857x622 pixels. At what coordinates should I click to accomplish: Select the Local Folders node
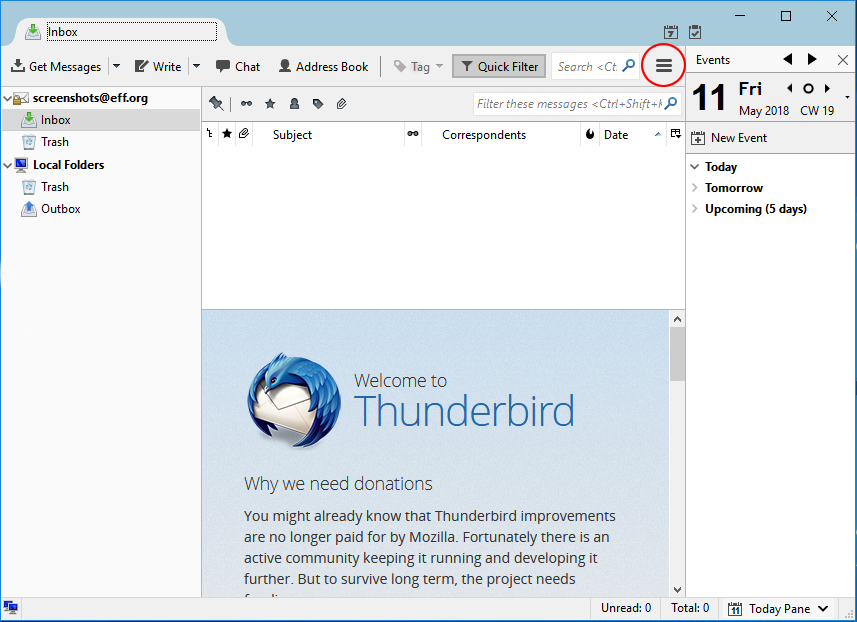click(68, 165)
